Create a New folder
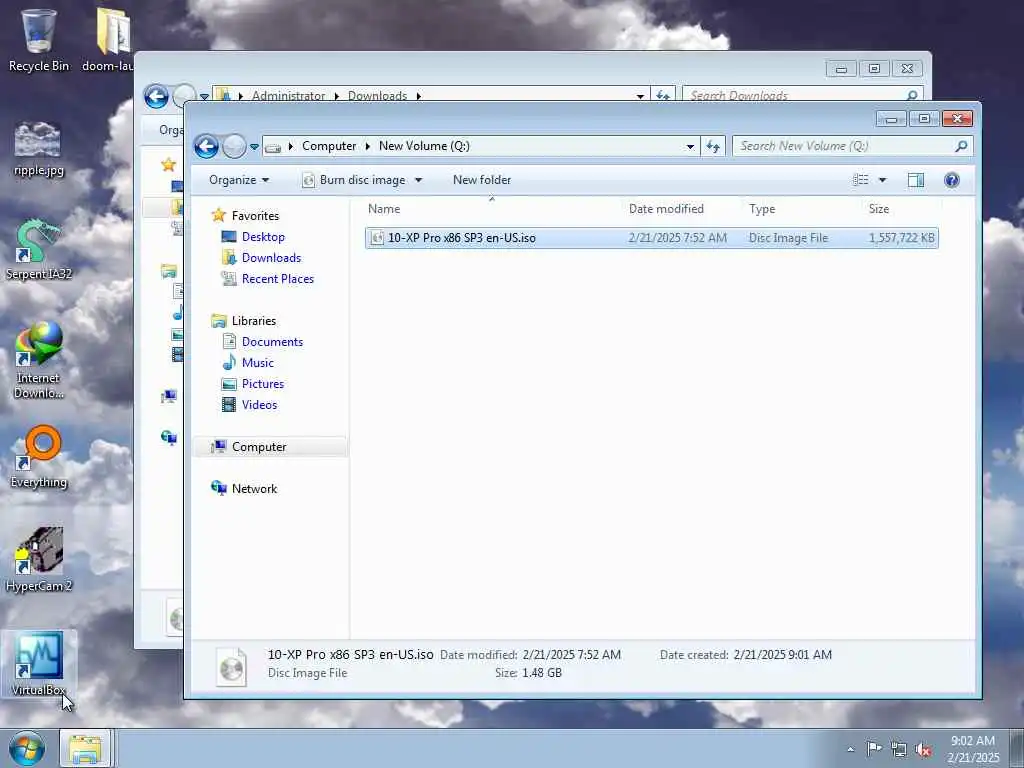1024x768 pixels. click(x=482, y=180)
